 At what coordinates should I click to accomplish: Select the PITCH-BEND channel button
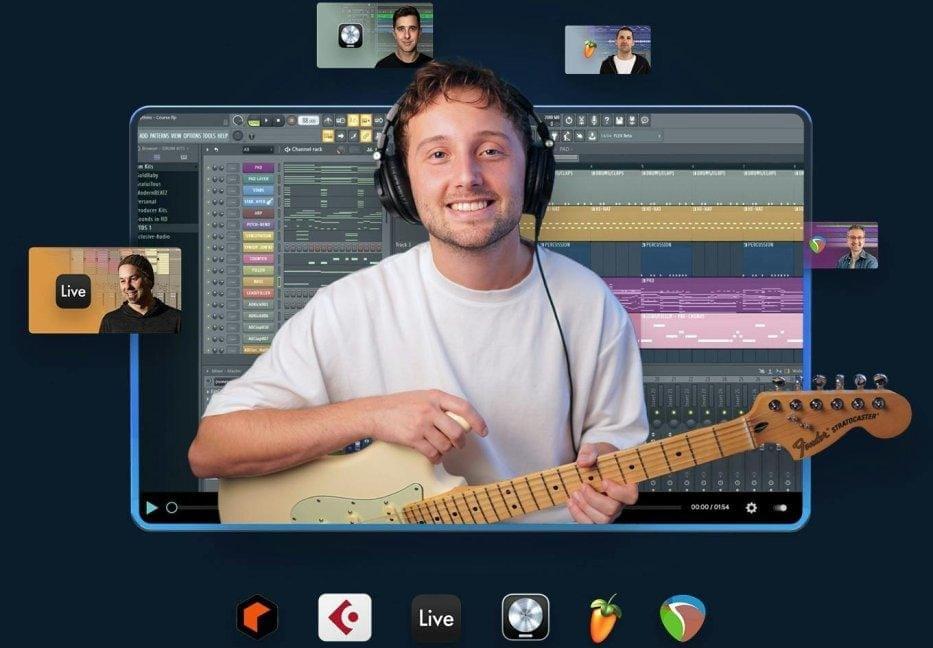pos(258,225)
